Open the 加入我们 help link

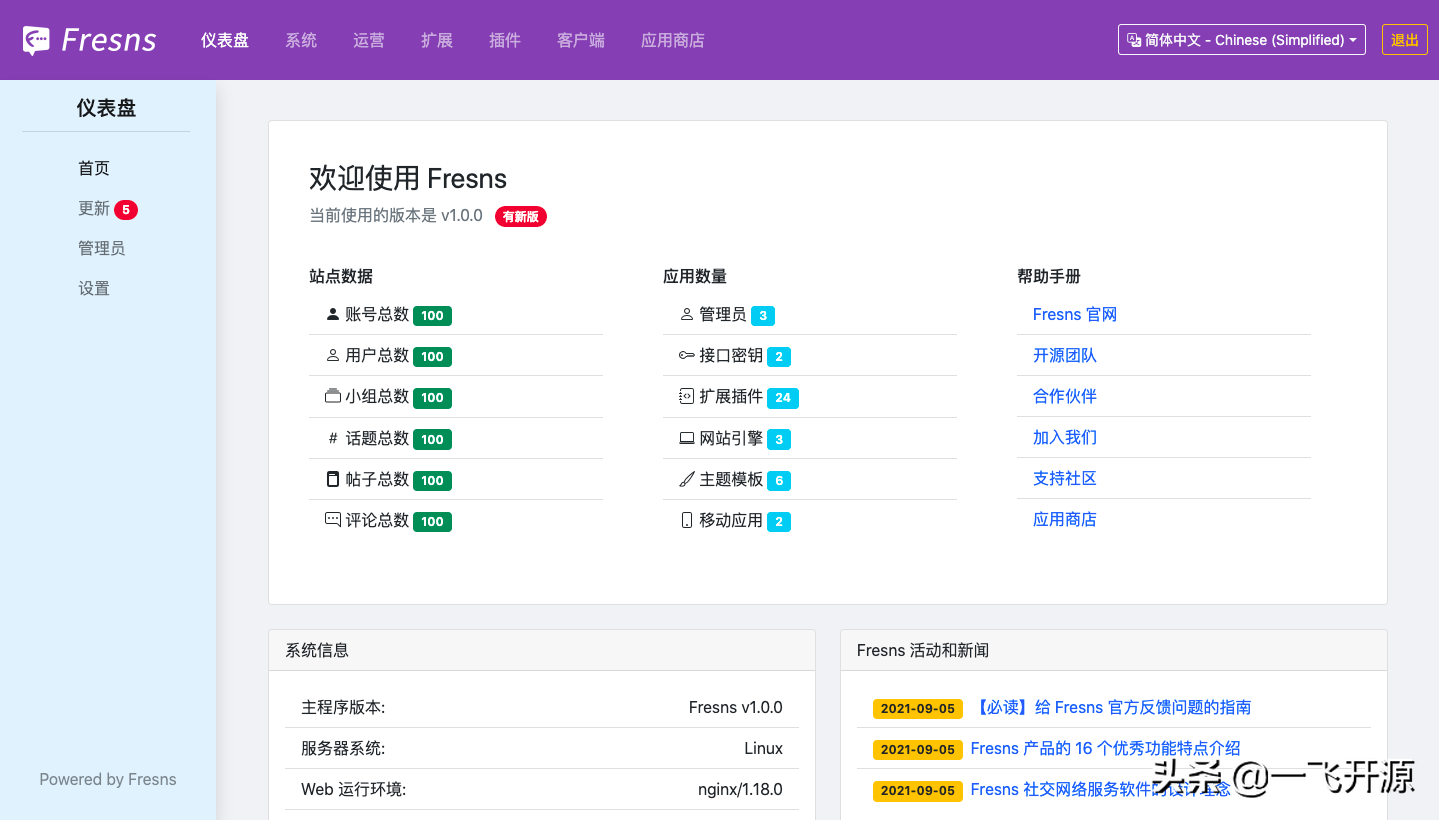pos(1065,437)
